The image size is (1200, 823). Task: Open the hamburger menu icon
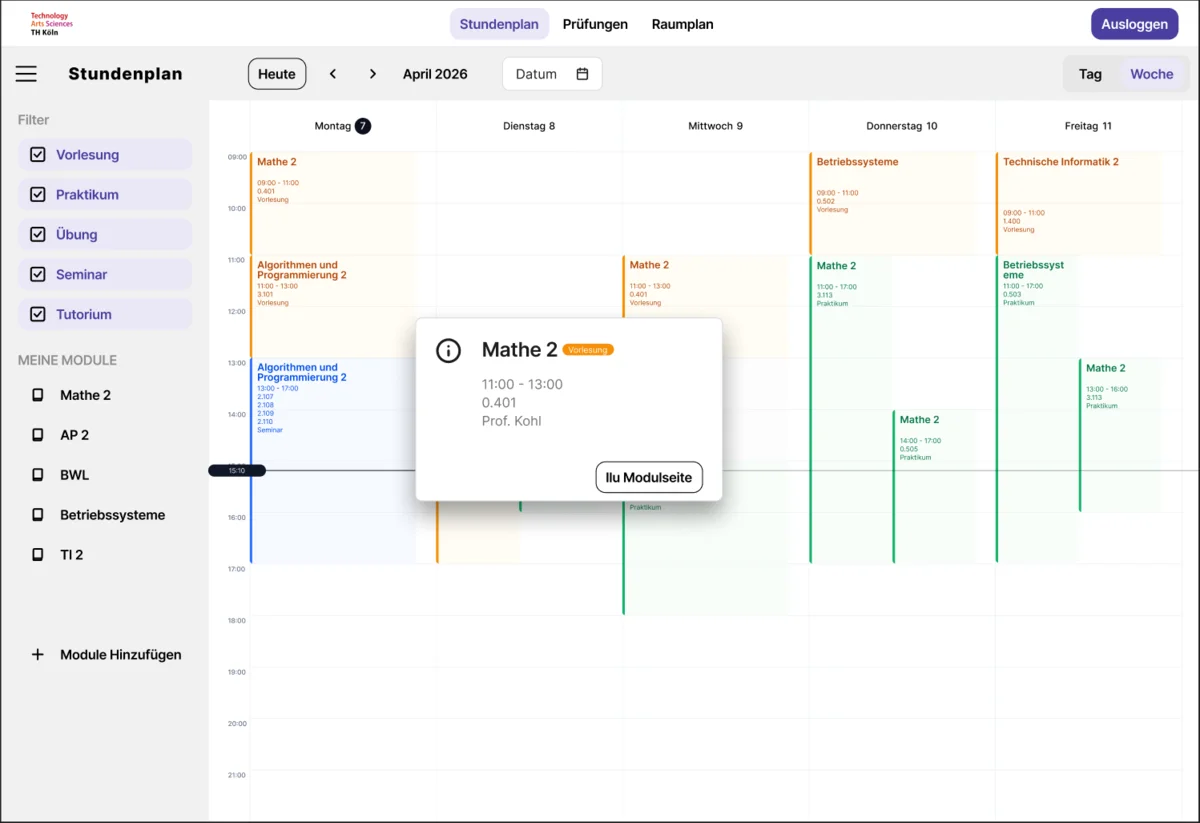(26, 74)
